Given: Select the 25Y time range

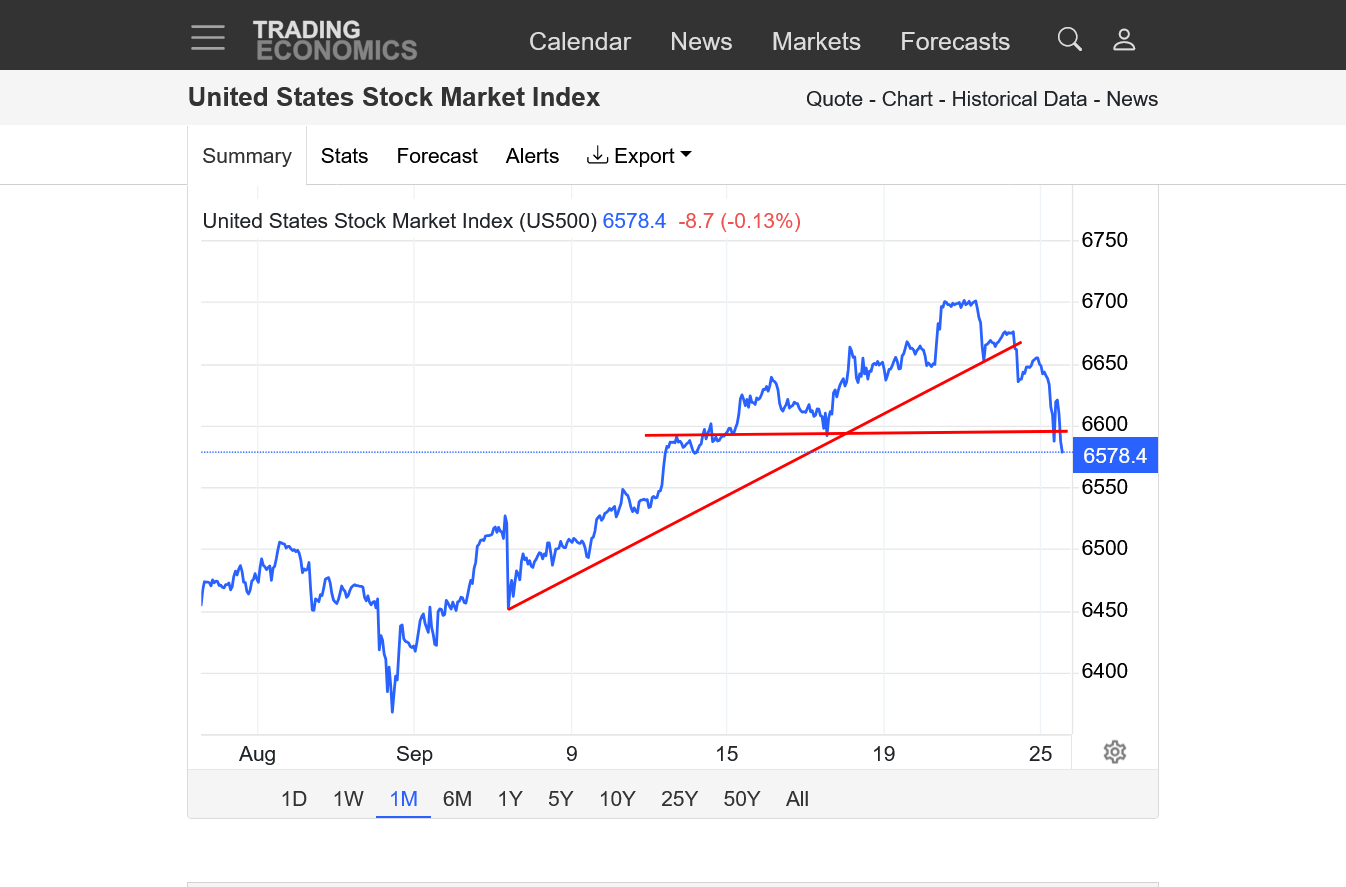Looking at the screenshot, I should coord(679,799).
